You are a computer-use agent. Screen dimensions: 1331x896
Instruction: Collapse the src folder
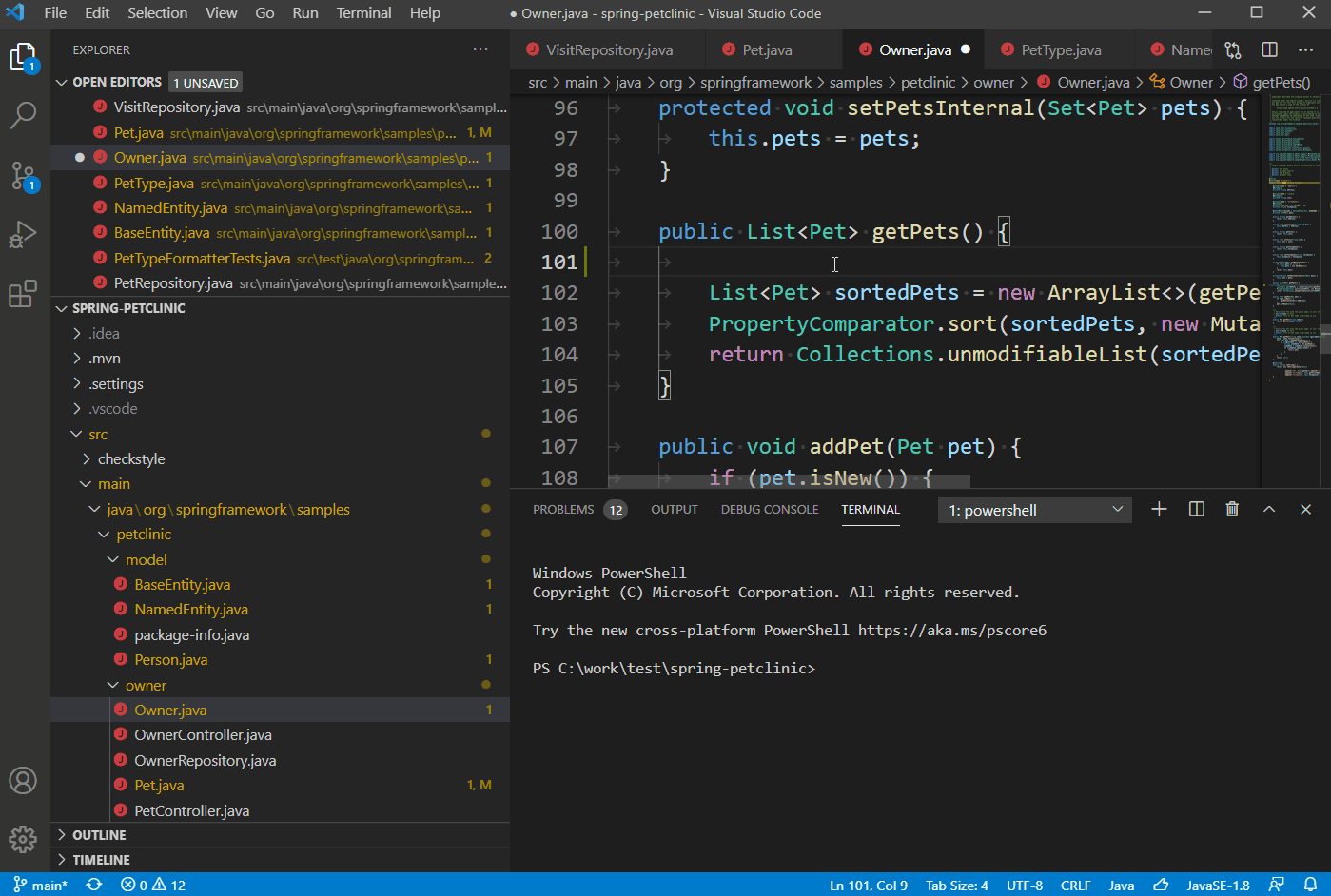[98, 434]
